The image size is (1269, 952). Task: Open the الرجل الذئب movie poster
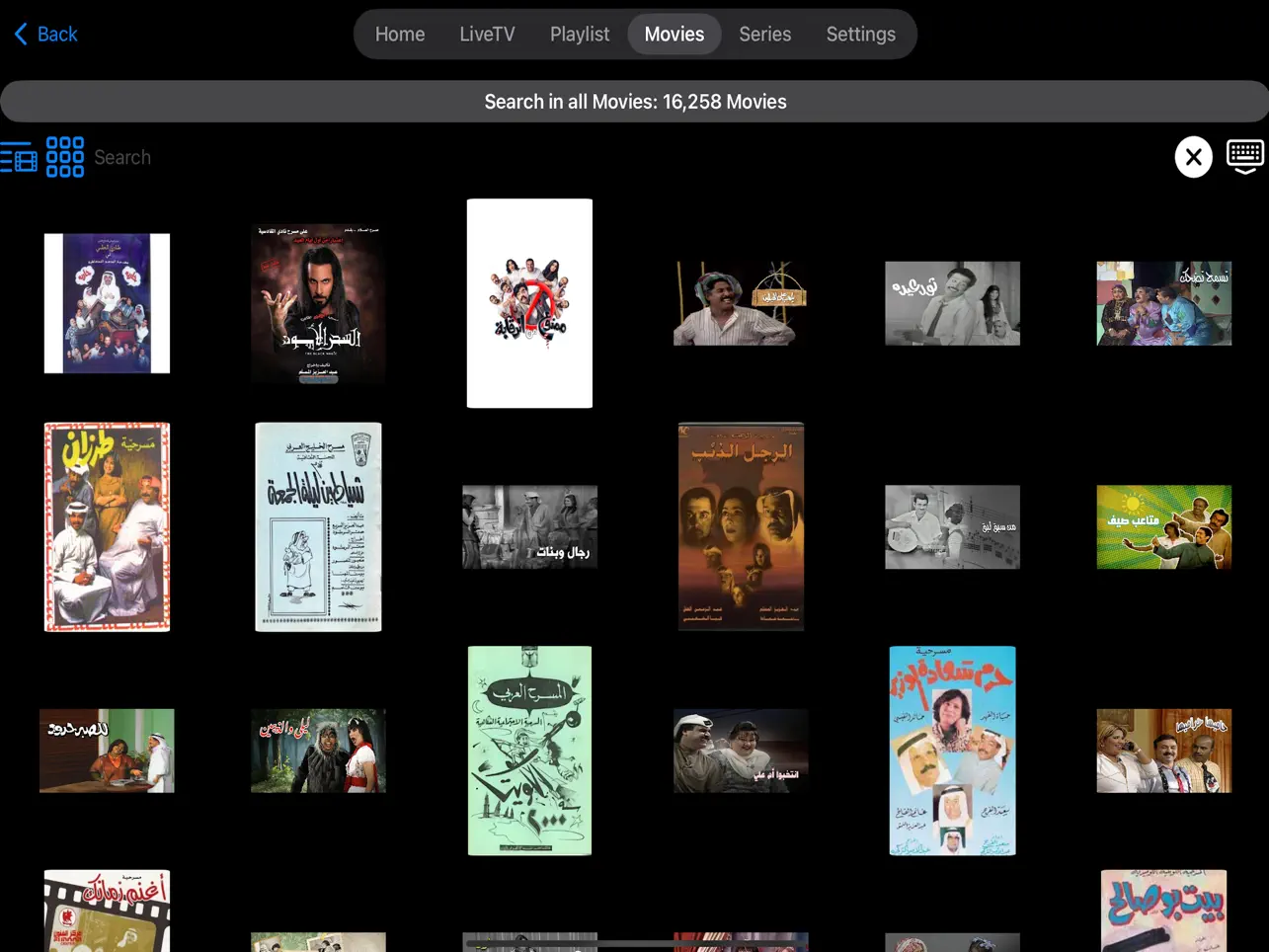[x=741, y=526]
